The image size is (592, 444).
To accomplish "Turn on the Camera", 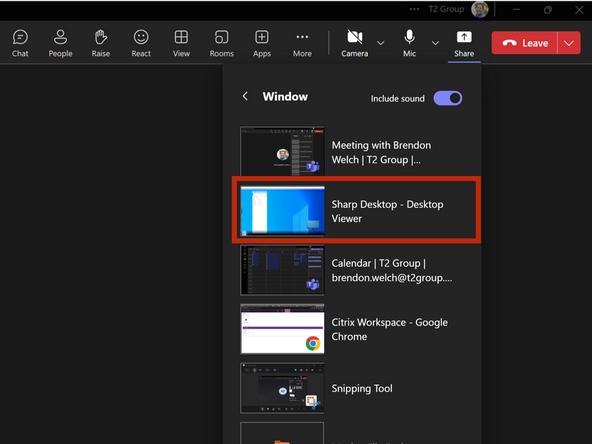I will coord(355,43).
